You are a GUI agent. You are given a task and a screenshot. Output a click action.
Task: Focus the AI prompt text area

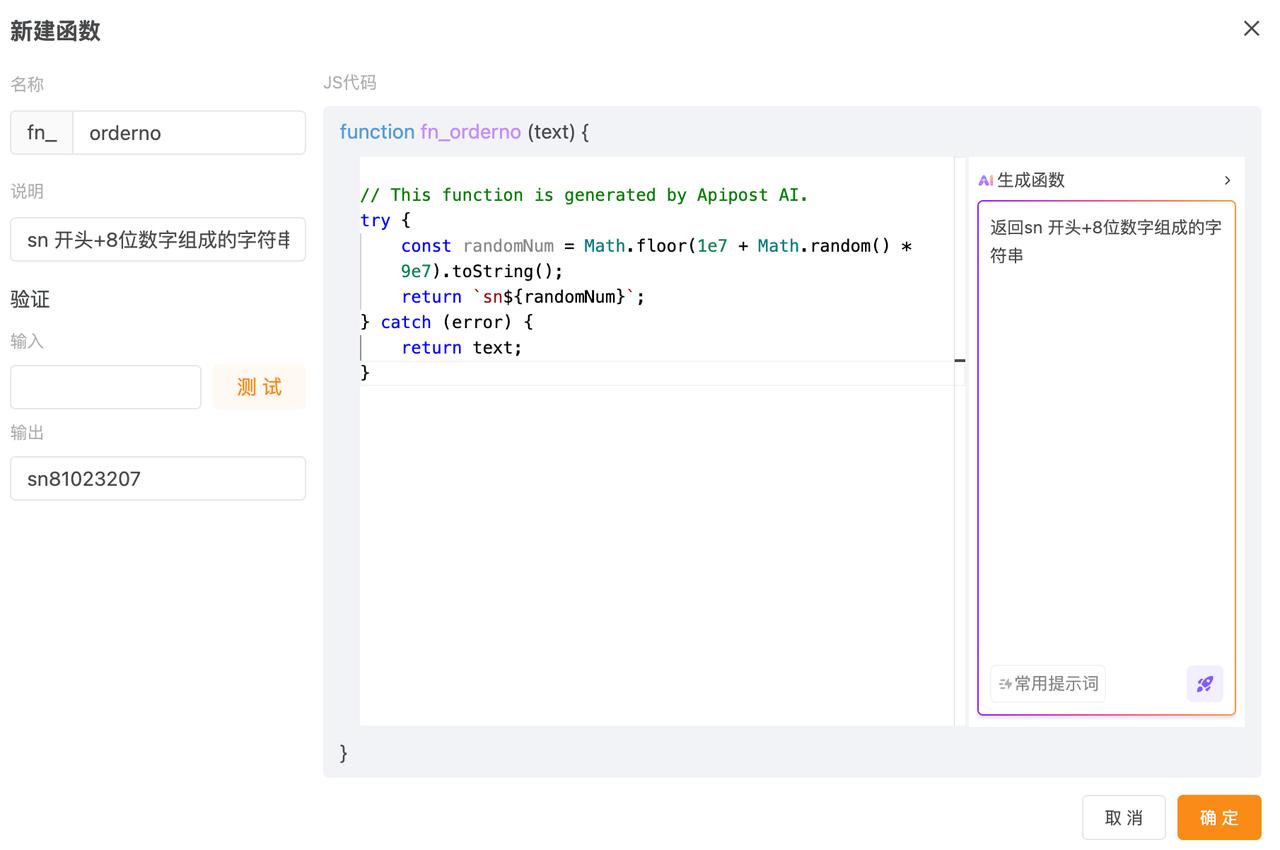point(1106,430)
